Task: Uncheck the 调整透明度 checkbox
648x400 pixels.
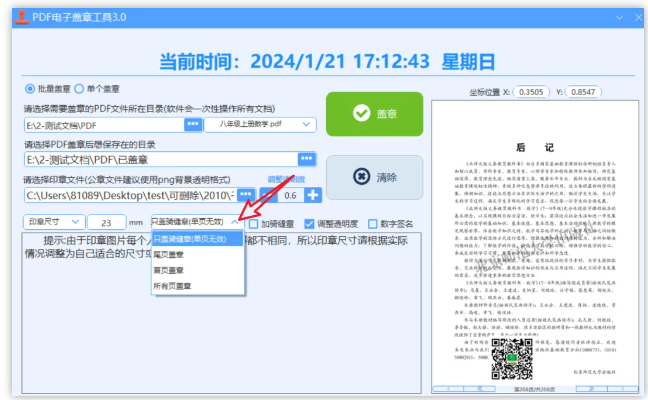Action: pos(309,224)
